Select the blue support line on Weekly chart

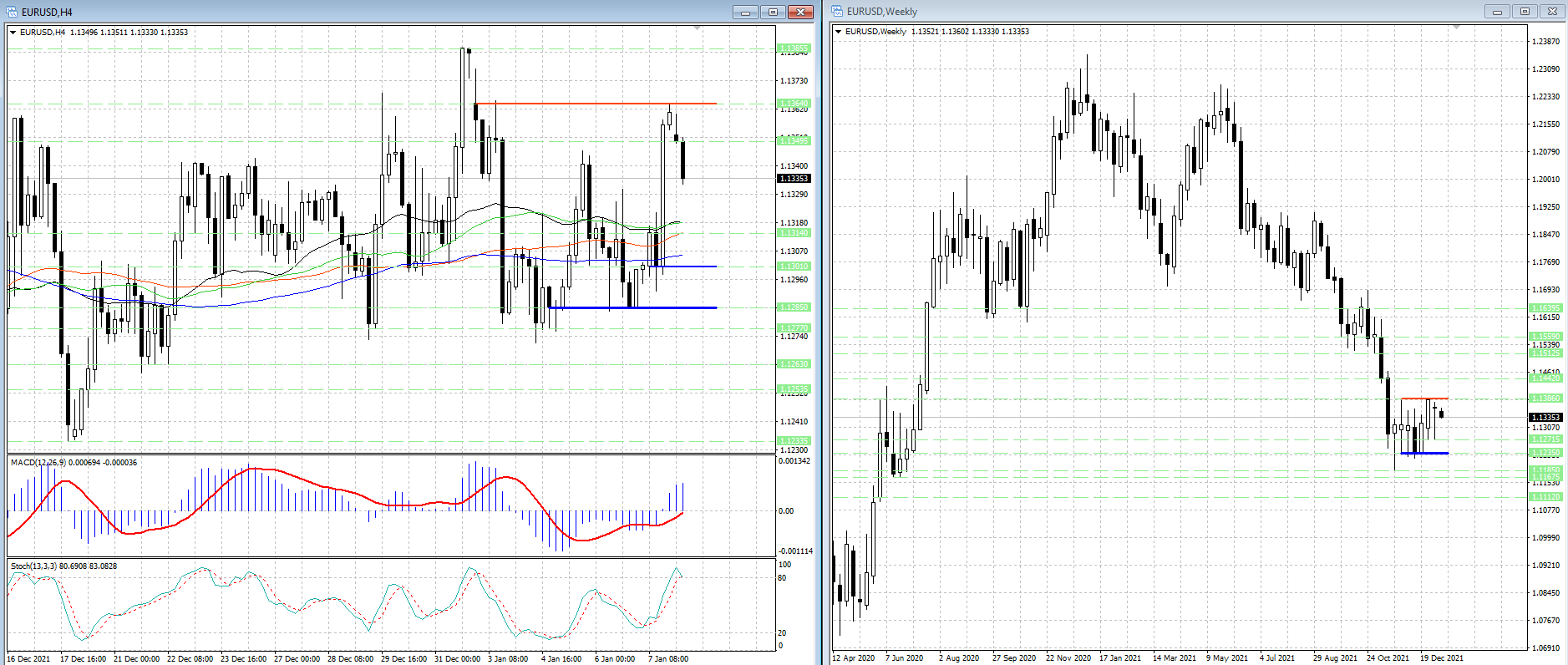[x=1424, y=453]
